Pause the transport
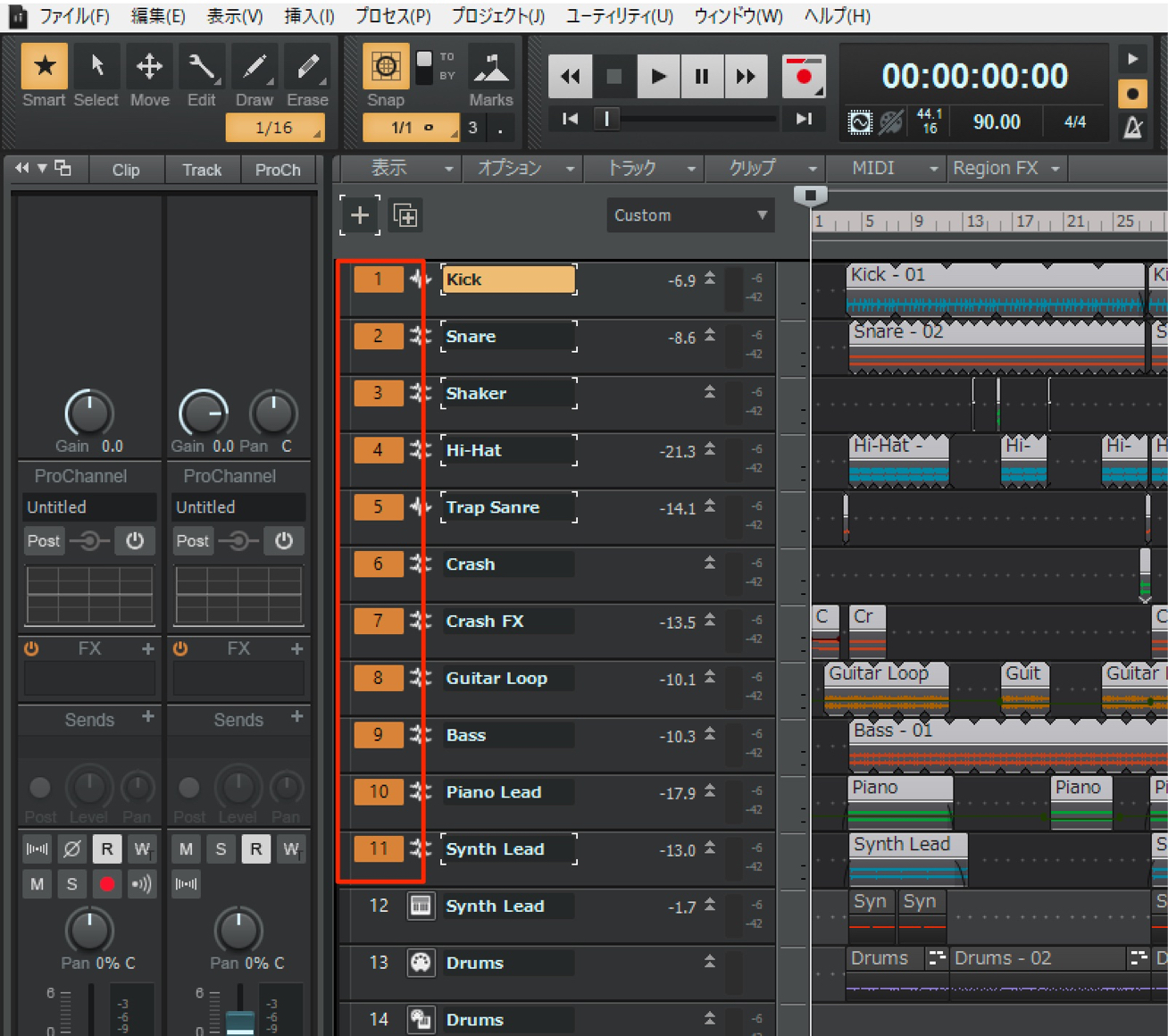Screen dimensions: 1168x1036 702,77
